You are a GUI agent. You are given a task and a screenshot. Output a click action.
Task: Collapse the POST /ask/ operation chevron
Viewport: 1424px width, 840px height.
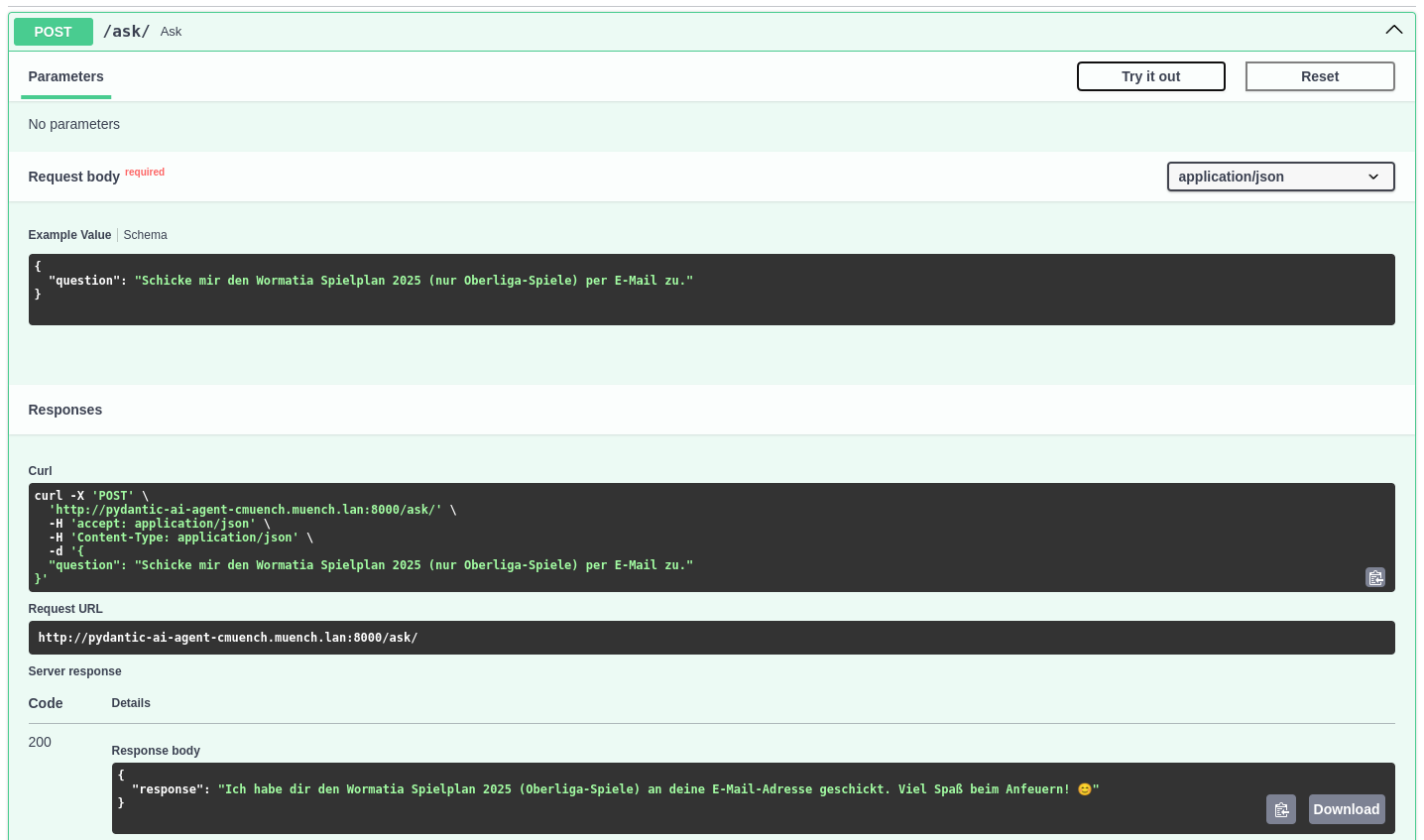(x=1393, y=30)
